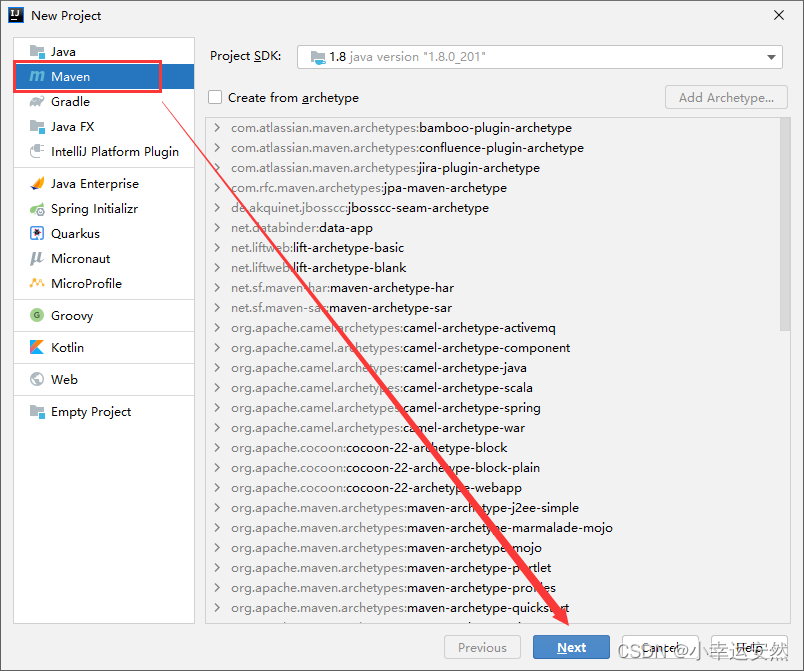This screenshot has height=671, width=804.
Task: Select jira-plugin-archetype row
Action: point(492,168)
